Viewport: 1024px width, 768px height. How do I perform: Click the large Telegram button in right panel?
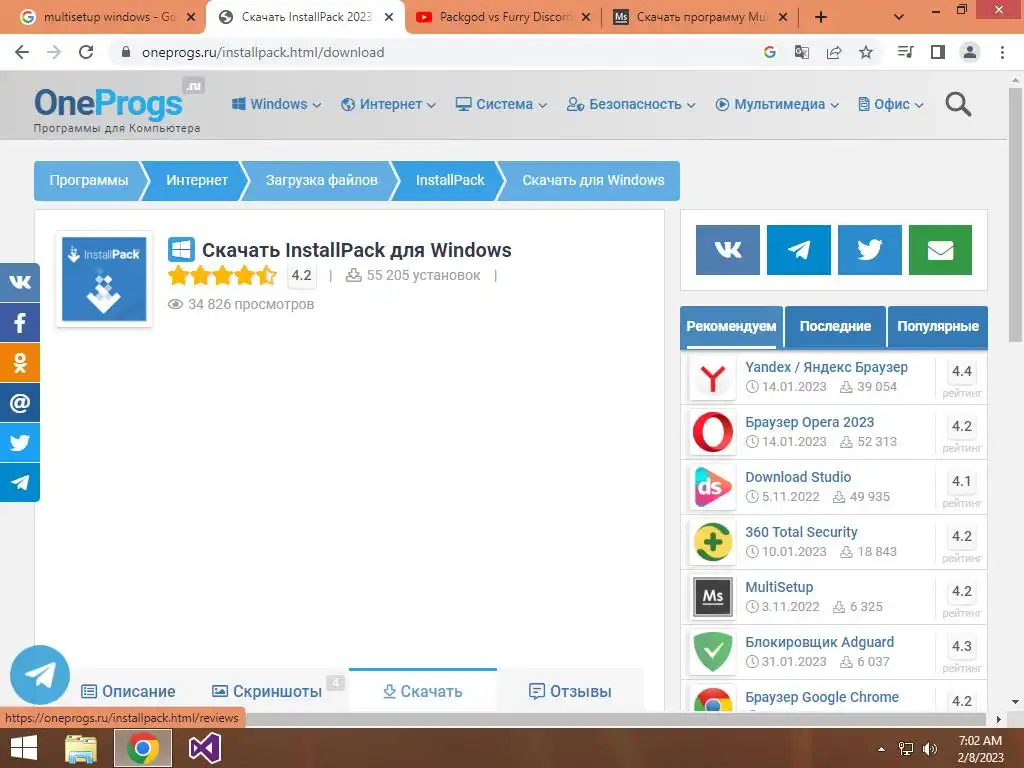tap(799, 249)
